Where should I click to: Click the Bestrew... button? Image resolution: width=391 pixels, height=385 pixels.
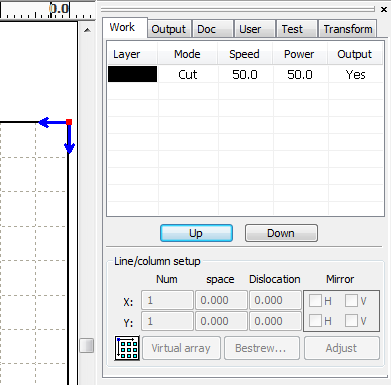pos(262,348)
